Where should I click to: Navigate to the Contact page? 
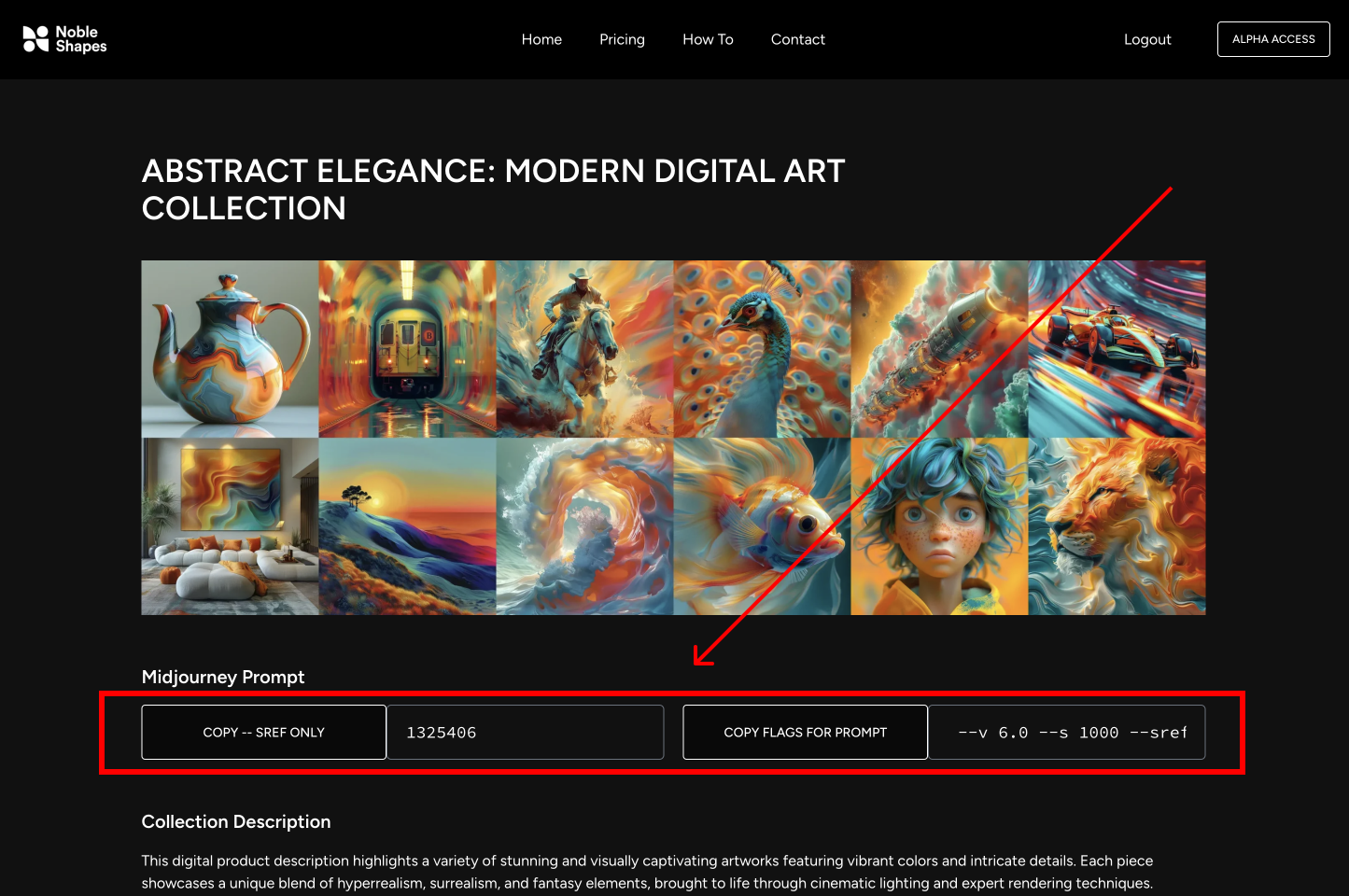click(x=797, y=39)
